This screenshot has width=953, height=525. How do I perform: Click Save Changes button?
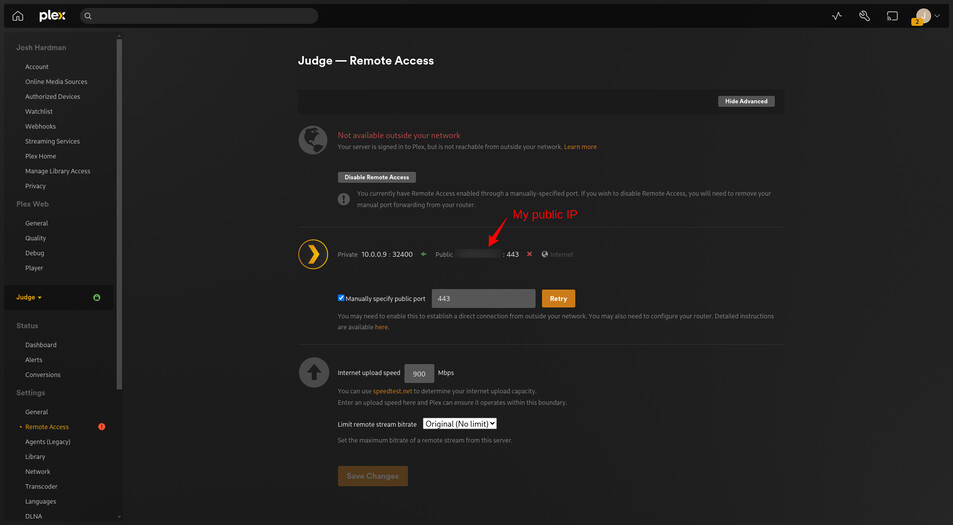373,476
